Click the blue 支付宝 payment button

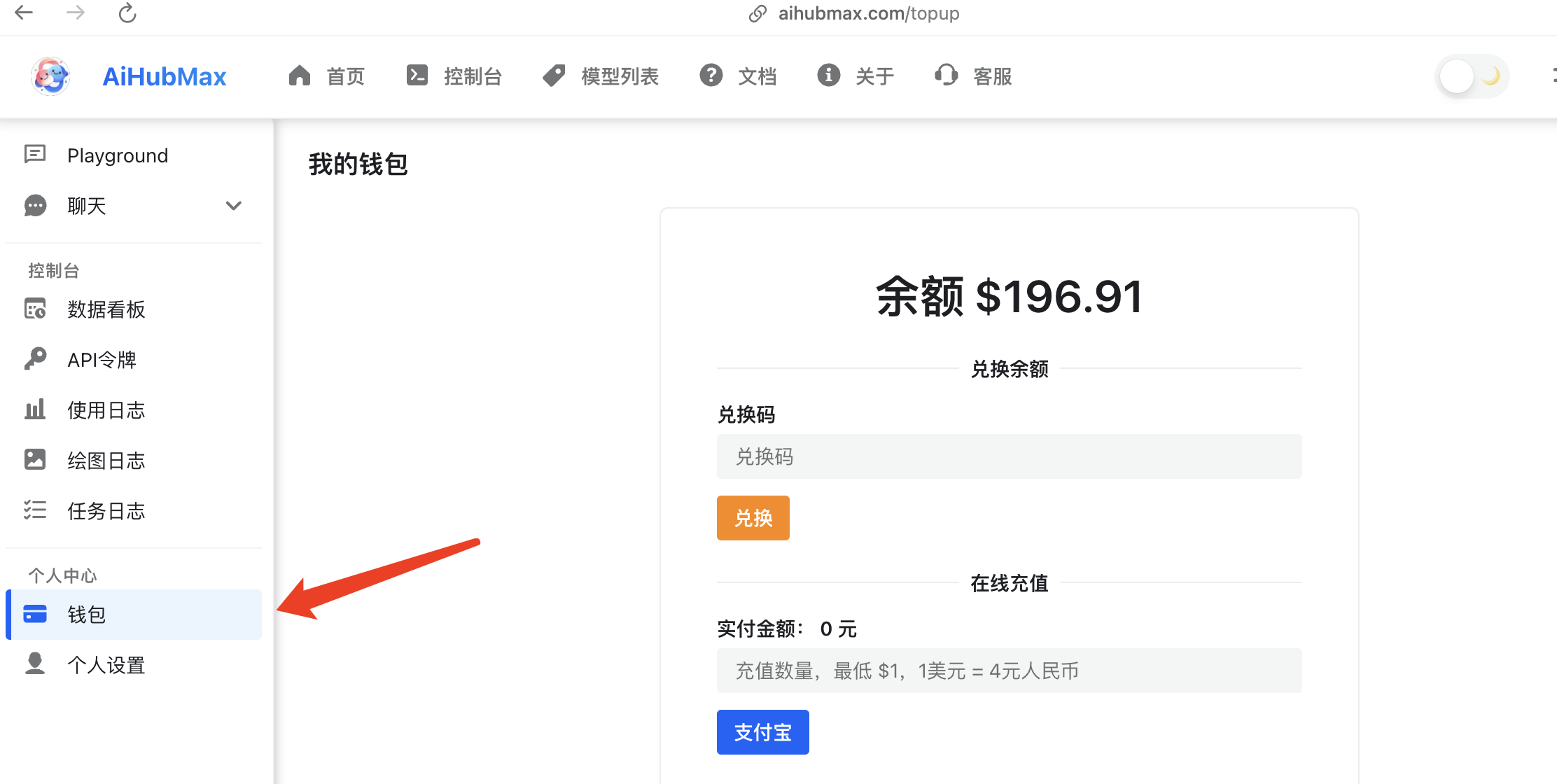(762, 732)
